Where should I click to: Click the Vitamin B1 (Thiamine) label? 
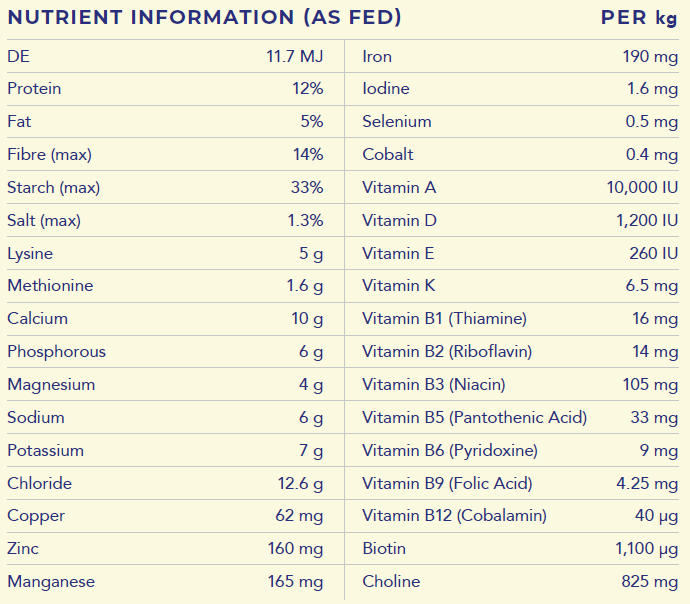[444, 319]
